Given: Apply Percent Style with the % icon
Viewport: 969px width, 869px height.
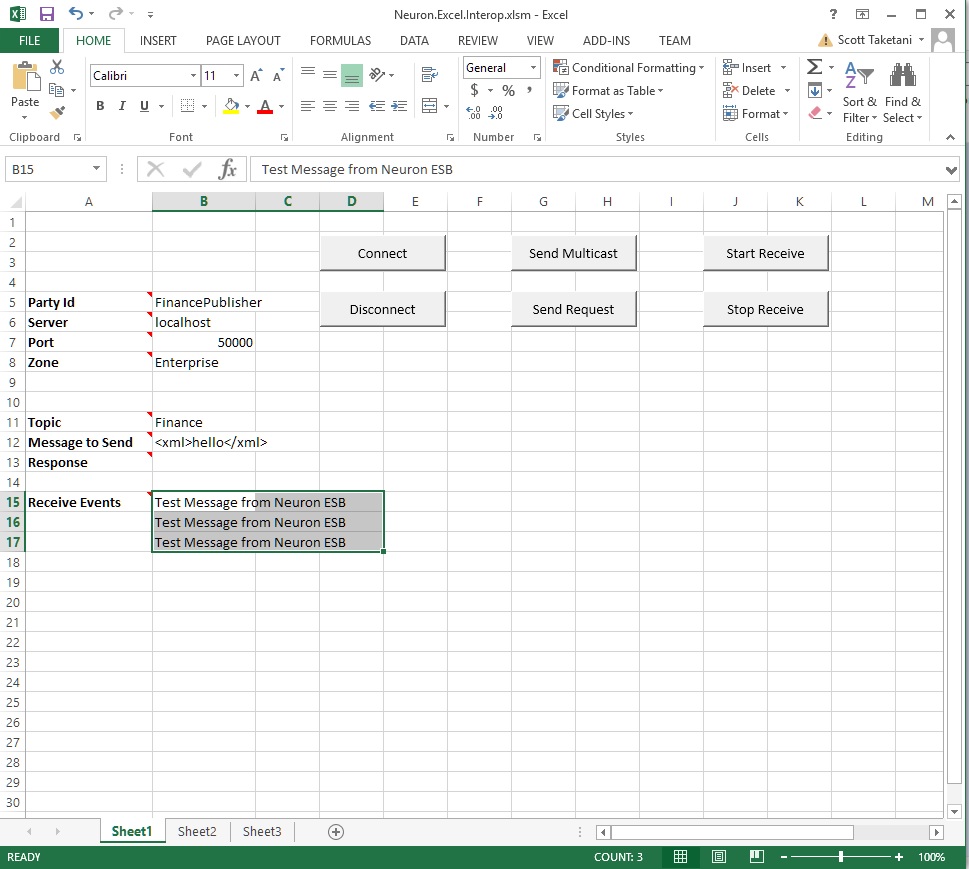Looking at the screenshot, I should pos(509,91).
